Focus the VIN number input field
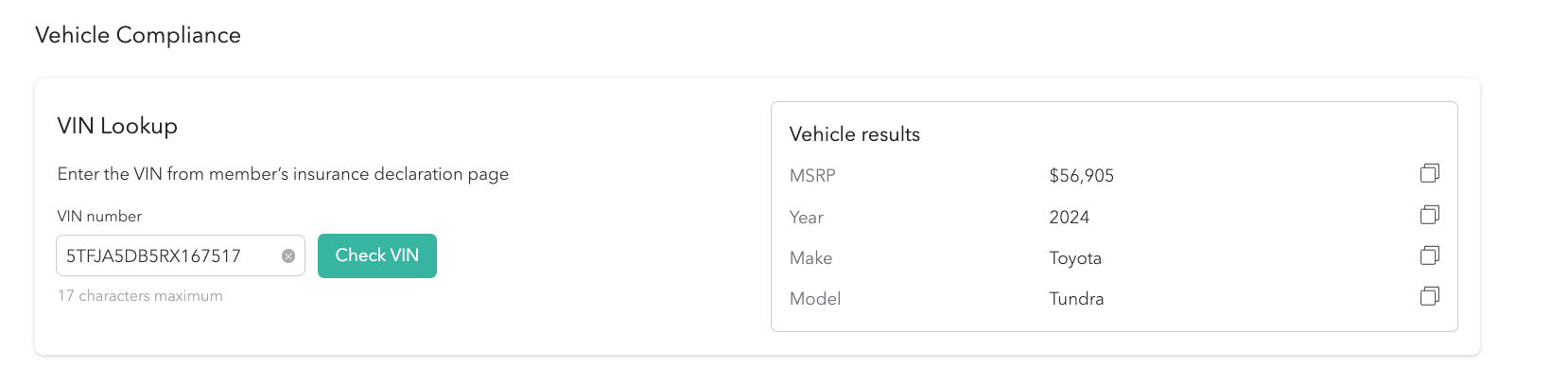The width and height of the screenshot is (1568, 369). tap(181, 255)
